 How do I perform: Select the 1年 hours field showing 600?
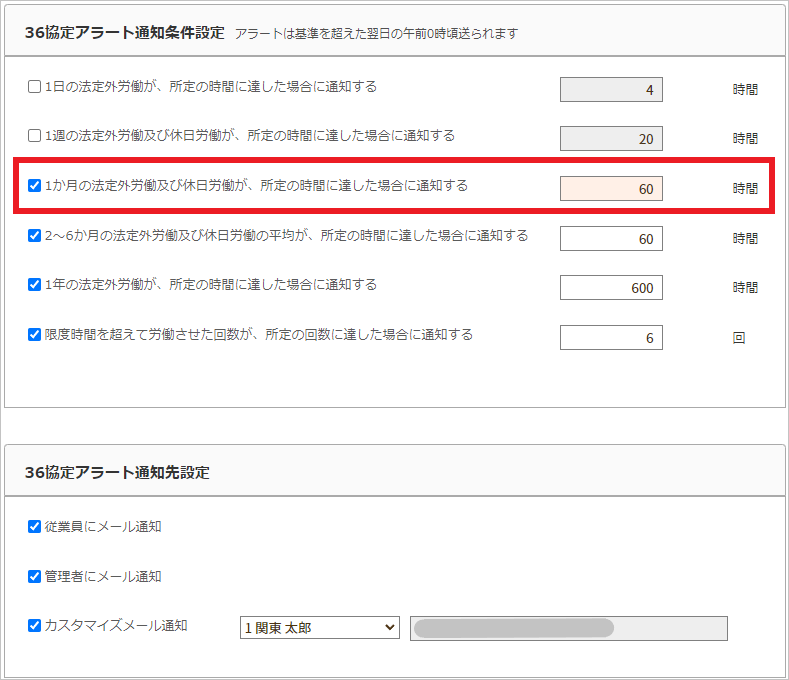[611, 288]
